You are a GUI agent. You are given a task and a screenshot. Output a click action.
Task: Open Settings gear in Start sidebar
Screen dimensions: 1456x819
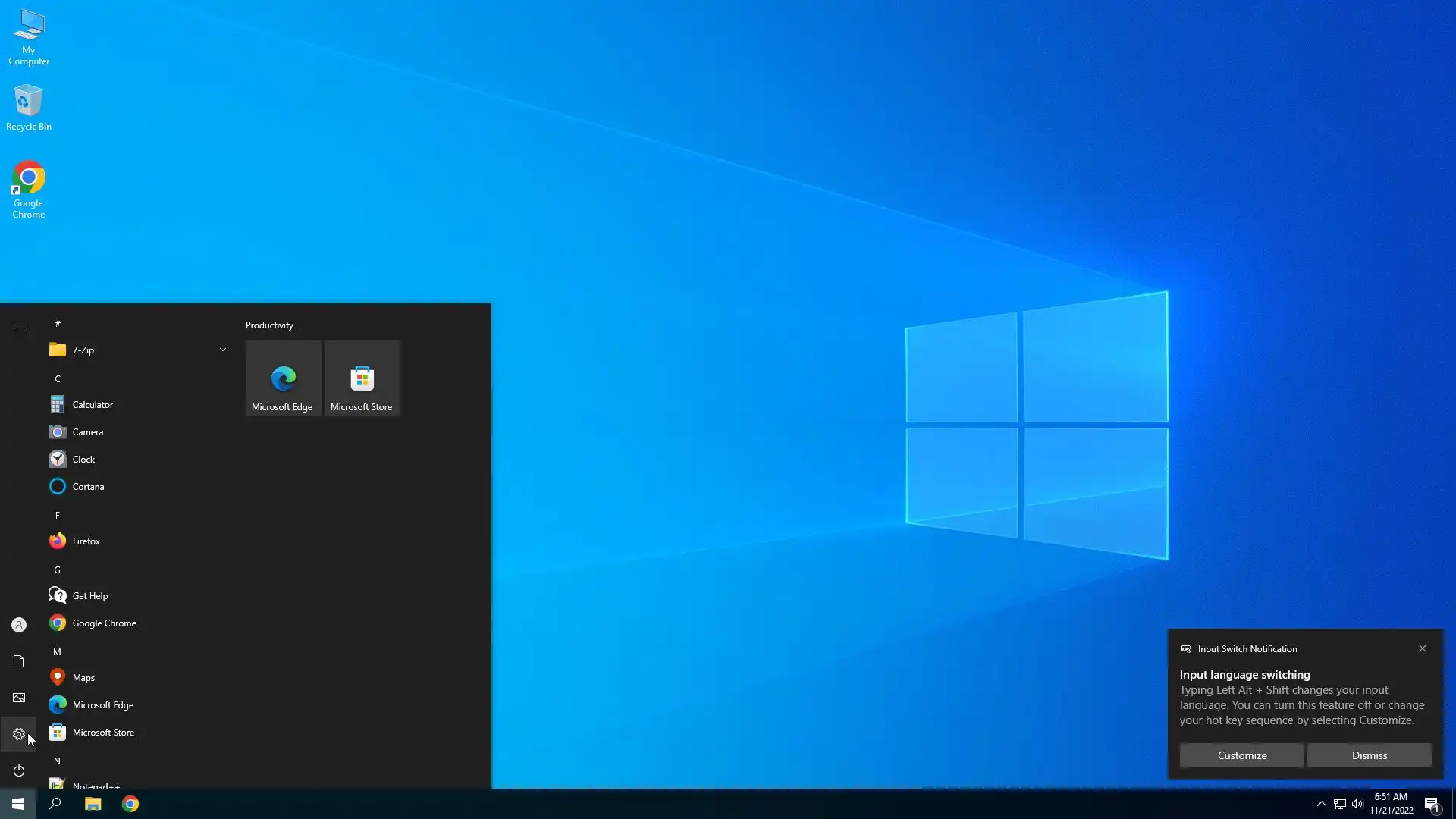click(19, 734)
